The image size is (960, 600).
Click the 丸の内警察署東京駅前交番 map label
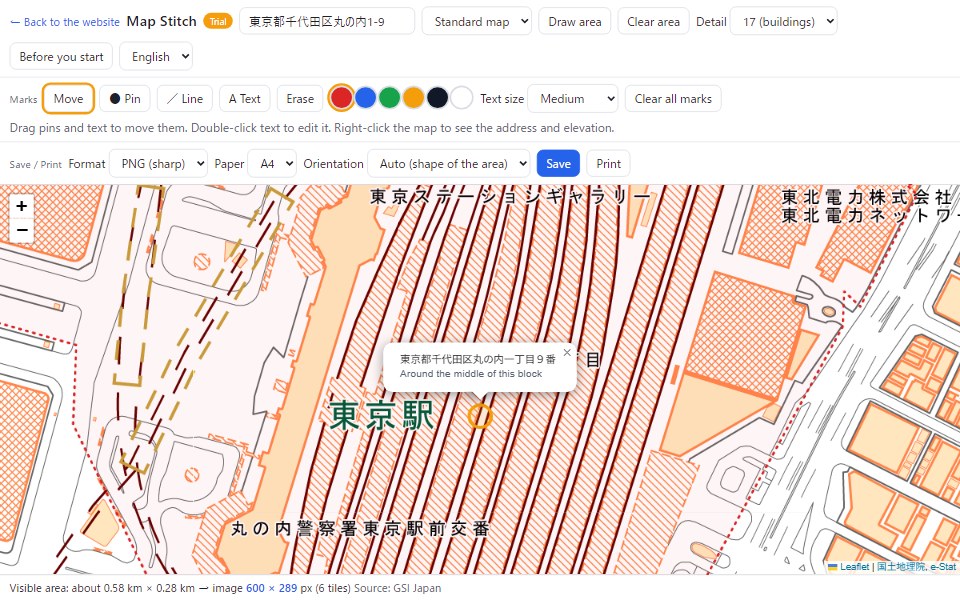(361, 528)
